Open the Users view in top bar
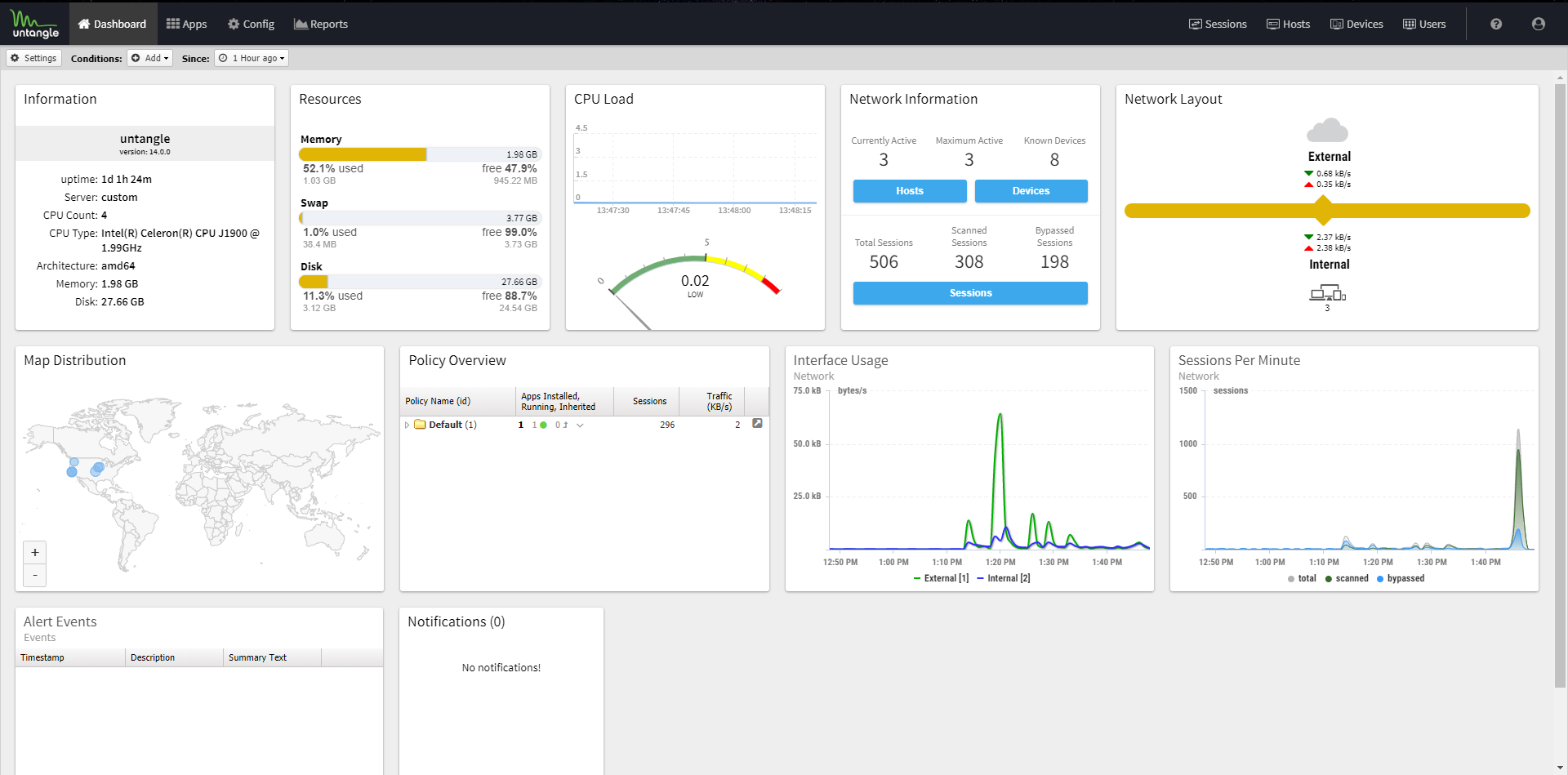Screen dimensions: 1568x775 click(1424, 24)
